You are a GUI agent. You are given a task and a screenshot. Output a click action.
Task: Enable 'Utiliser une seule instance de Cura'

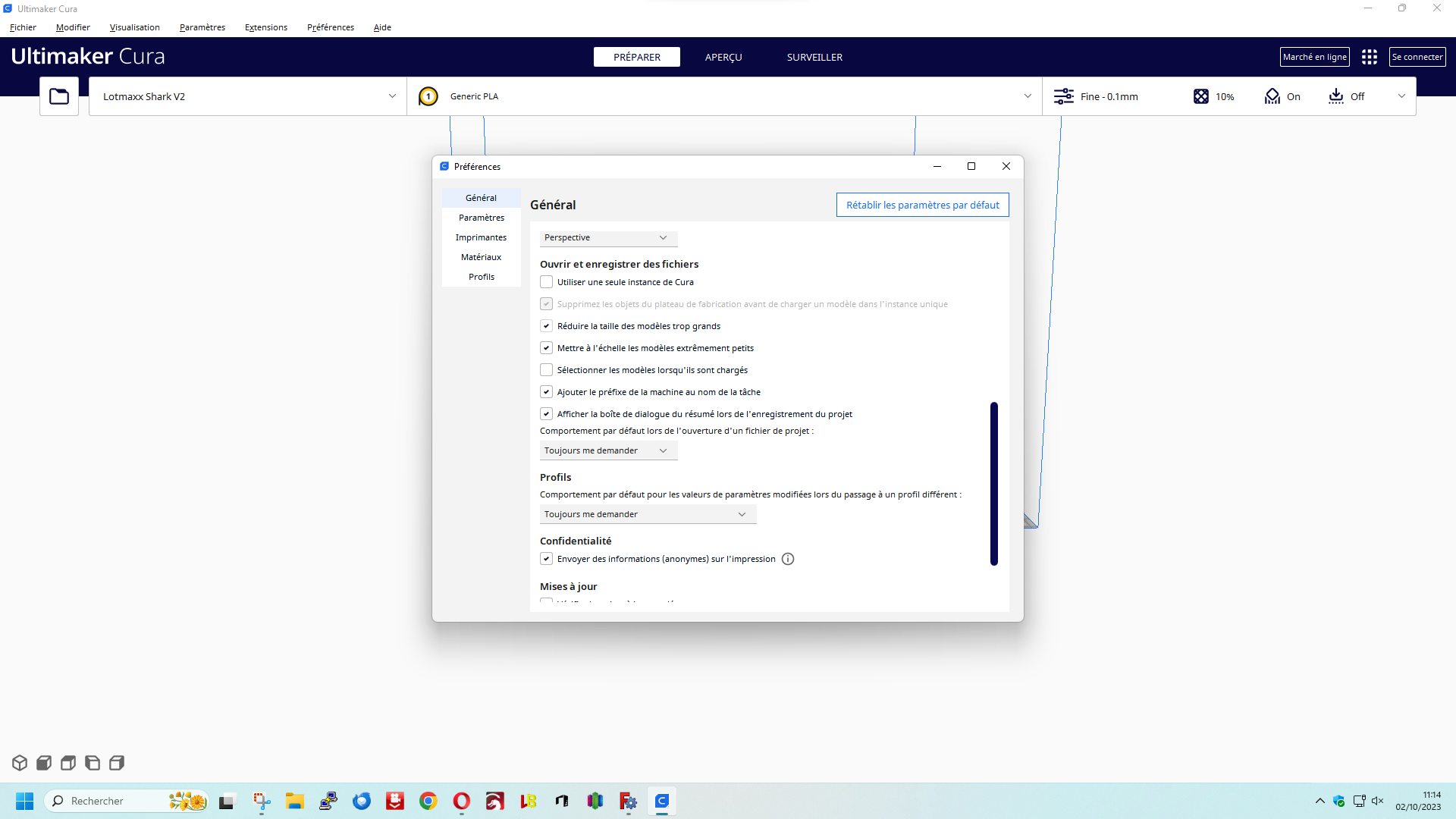(546, 282)
